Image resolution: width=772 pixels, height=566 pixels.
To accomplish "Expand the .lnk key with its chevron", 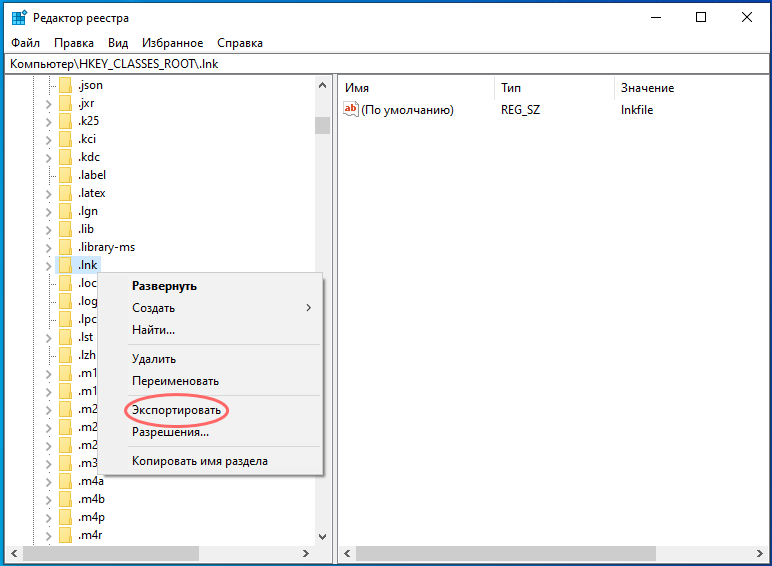I will click(x=48, y=266).
